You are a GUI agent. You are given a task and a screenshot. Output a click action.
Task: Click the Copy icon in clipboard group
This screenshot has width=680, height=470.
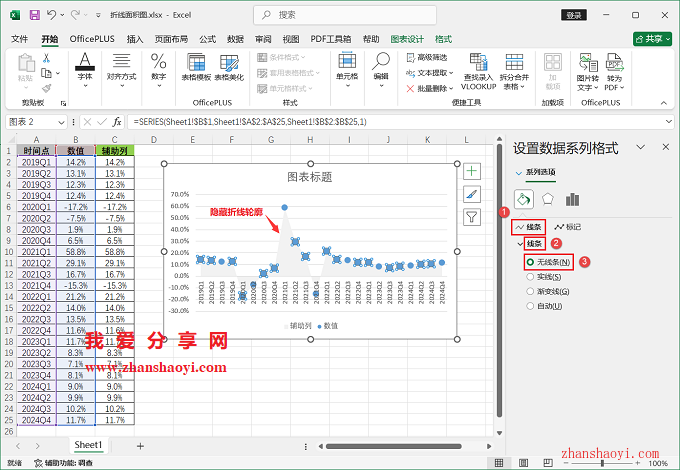[46, 73]
